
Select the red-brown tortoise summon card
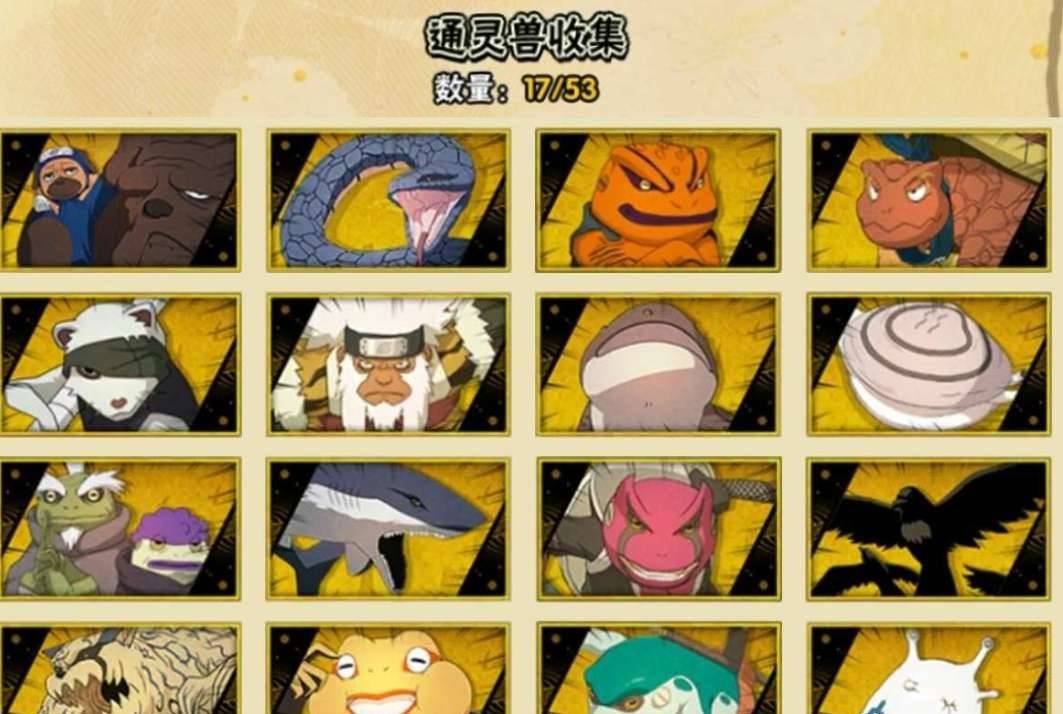(x=928, y=200)
